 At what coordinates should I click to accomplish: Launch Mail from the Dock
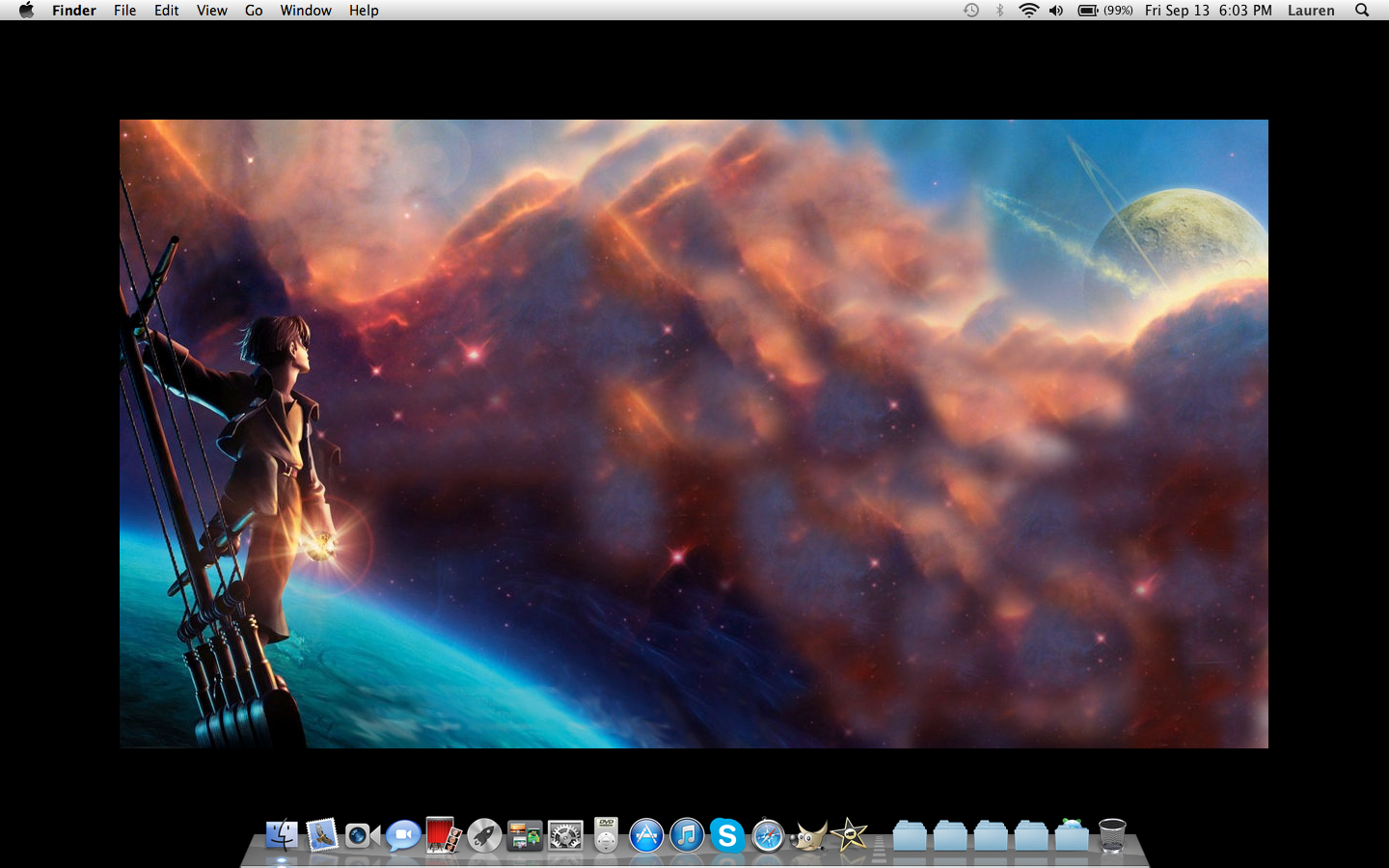tap(322, 835)
